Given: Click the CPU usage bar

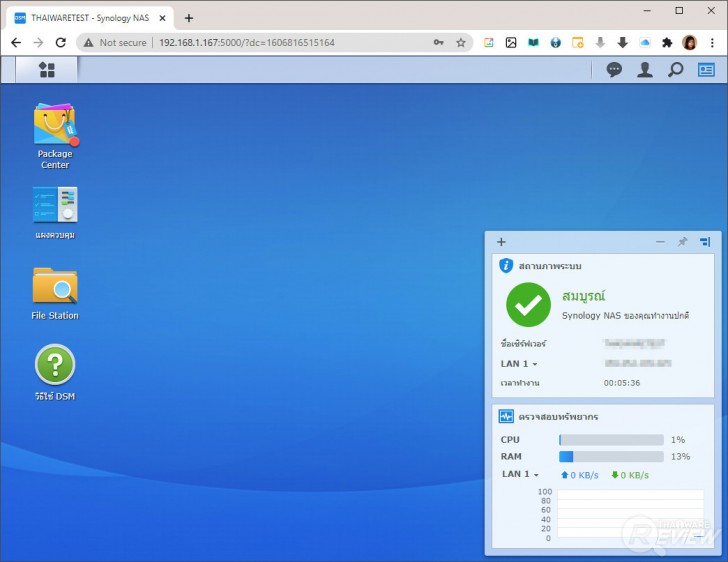Looking at the screenshot, I should click(x=611, y=440).
